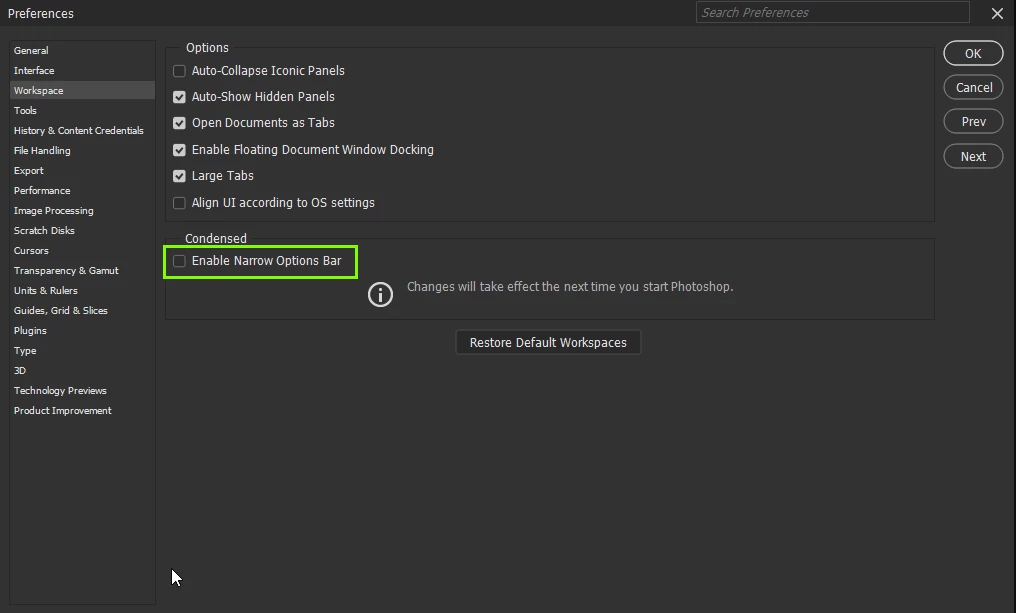Check Align UI according to OS settings

point(179,203)
